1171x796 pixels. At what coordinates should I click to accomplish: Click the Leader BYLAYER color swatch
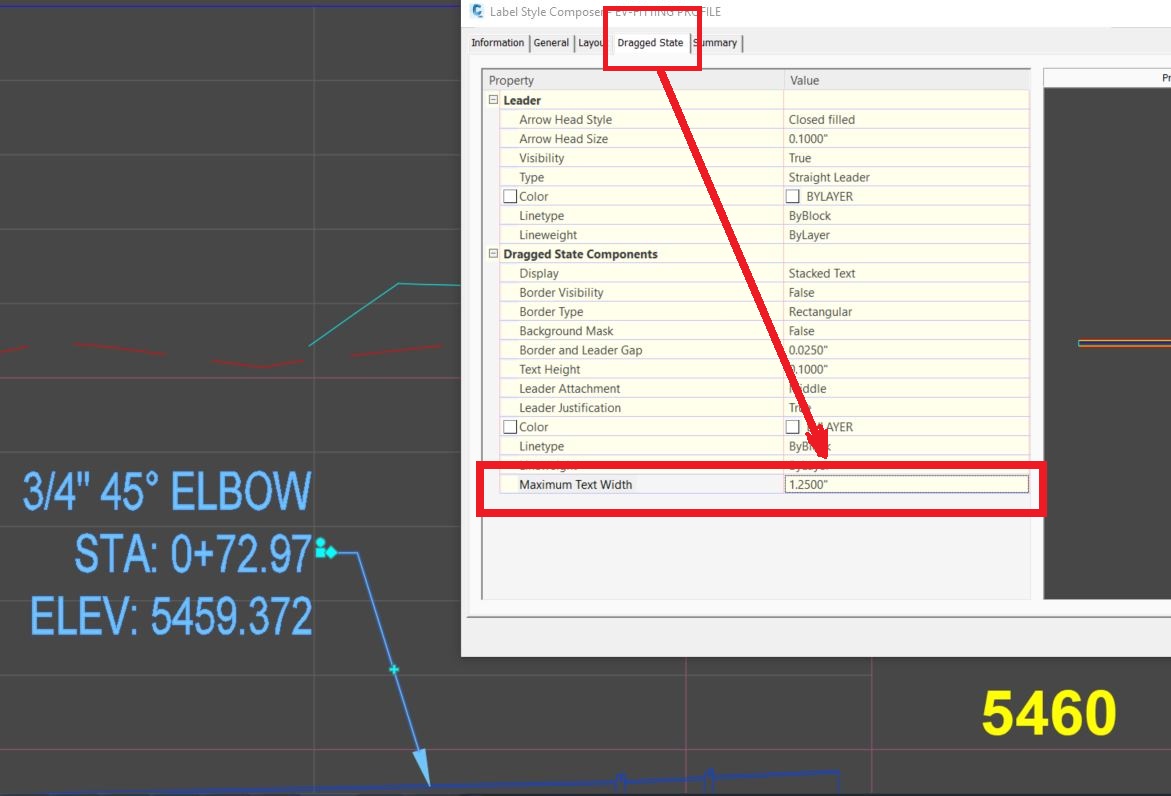coord(792,196)
